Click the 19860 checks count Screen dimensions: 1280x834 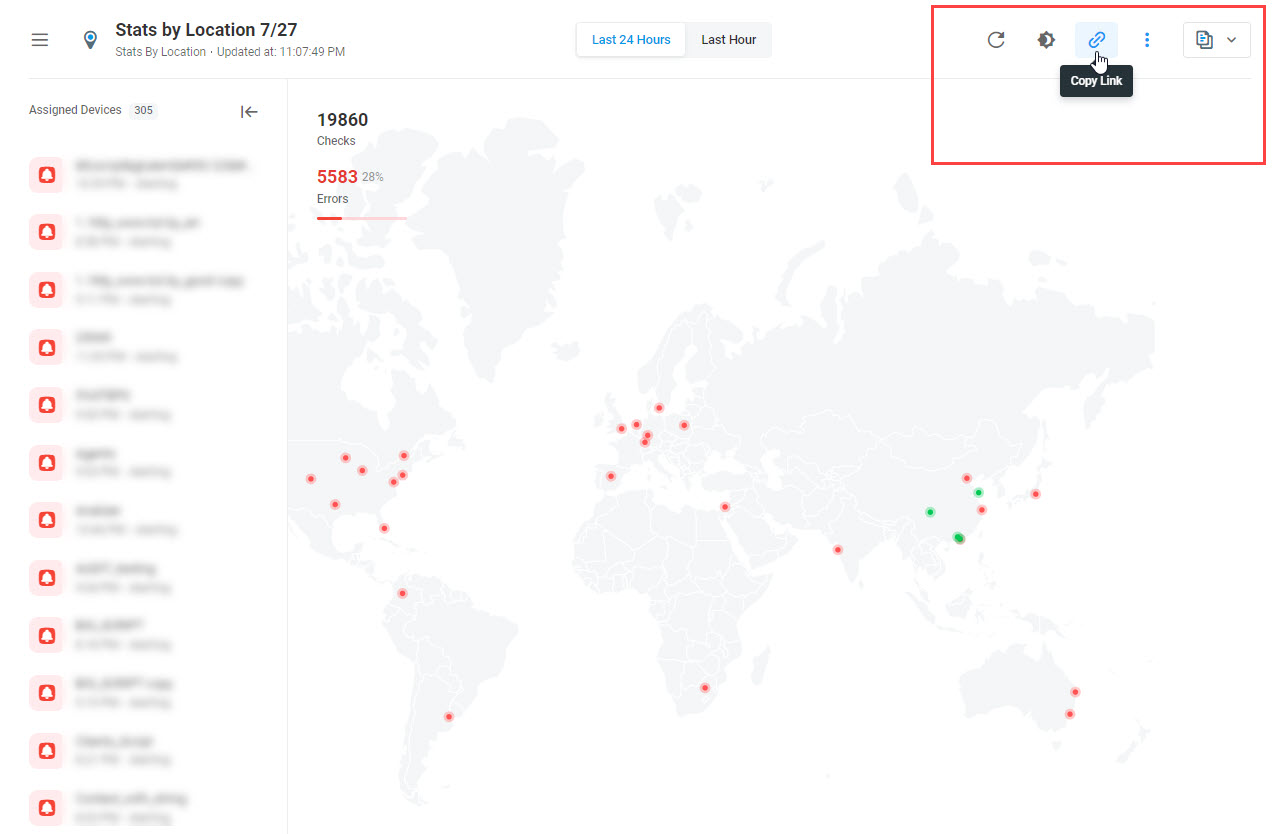click(x=342, y=121)
